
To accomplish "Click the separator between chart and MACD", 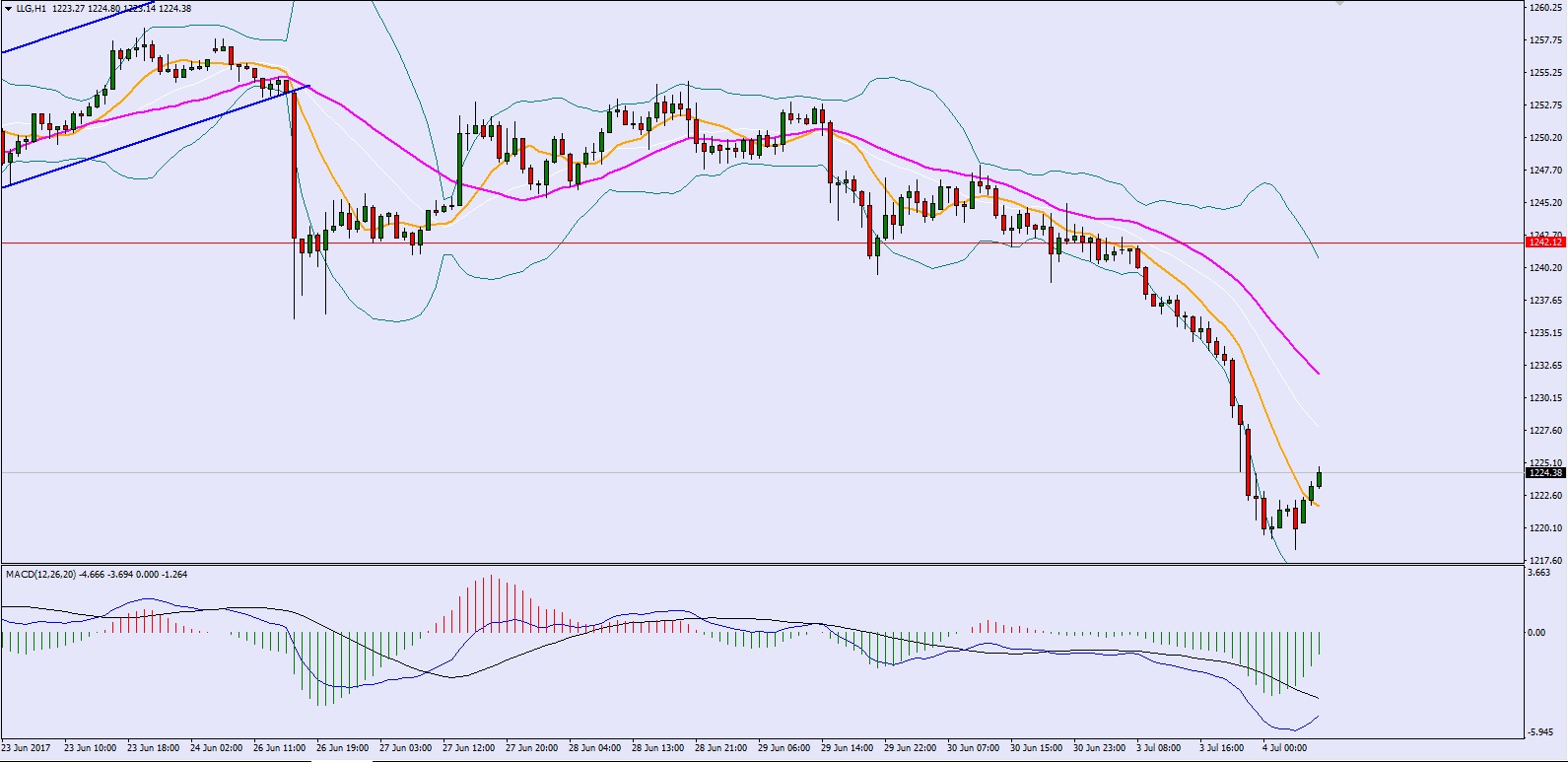I will [x=759, y=565].
